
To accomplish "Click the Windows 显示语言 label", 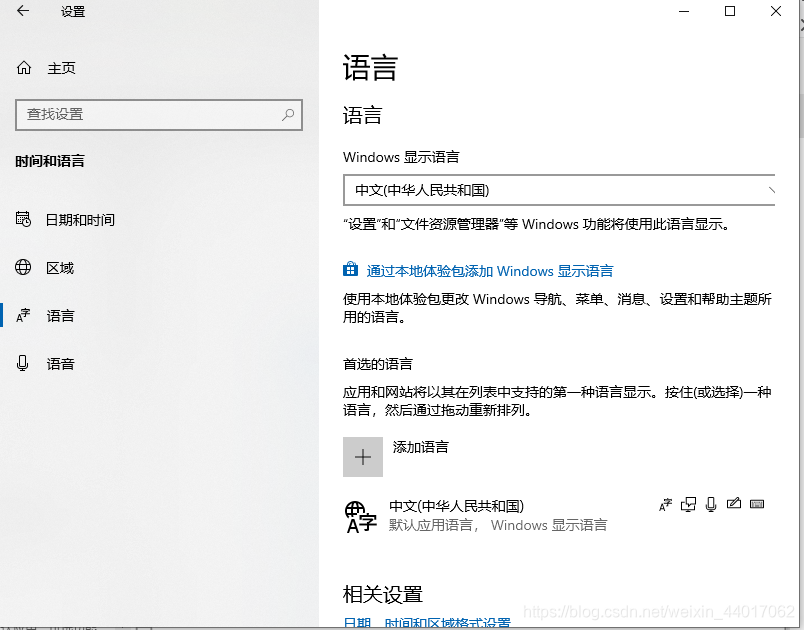I will pyautogui.click(x=401, y=157).
